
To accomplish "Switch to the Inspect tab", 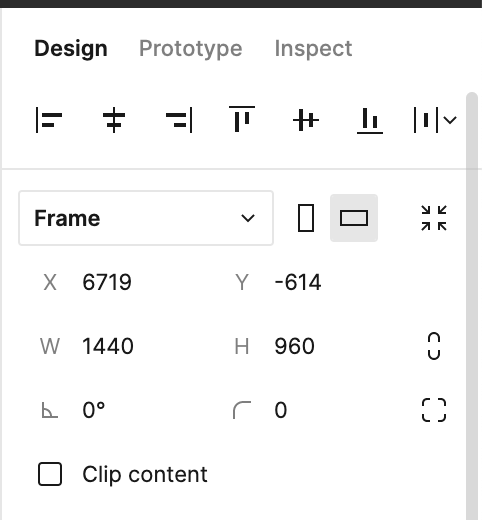I will click(x=313, y=49).
